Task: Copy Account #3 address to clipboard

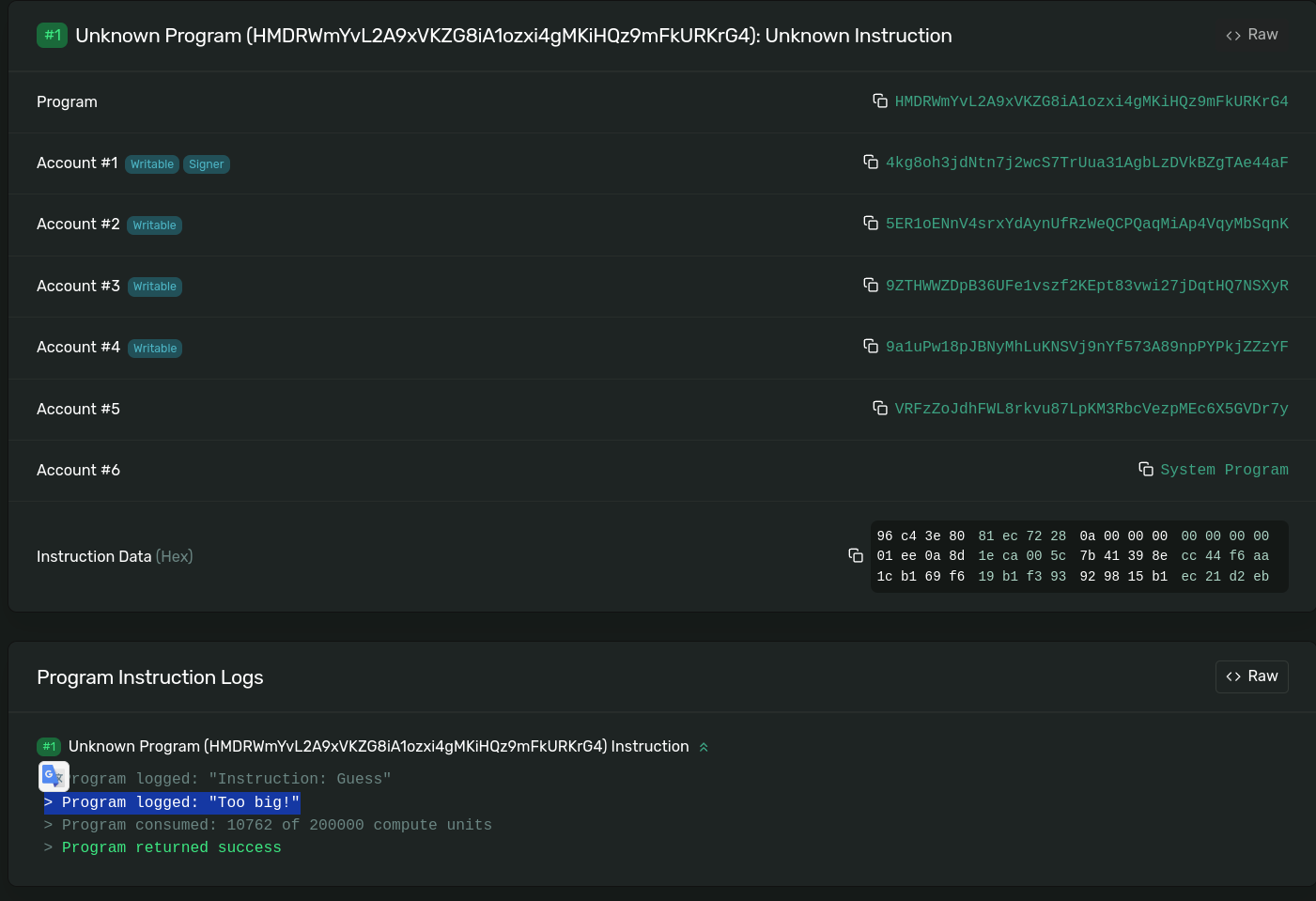Action: click(871, 285)
